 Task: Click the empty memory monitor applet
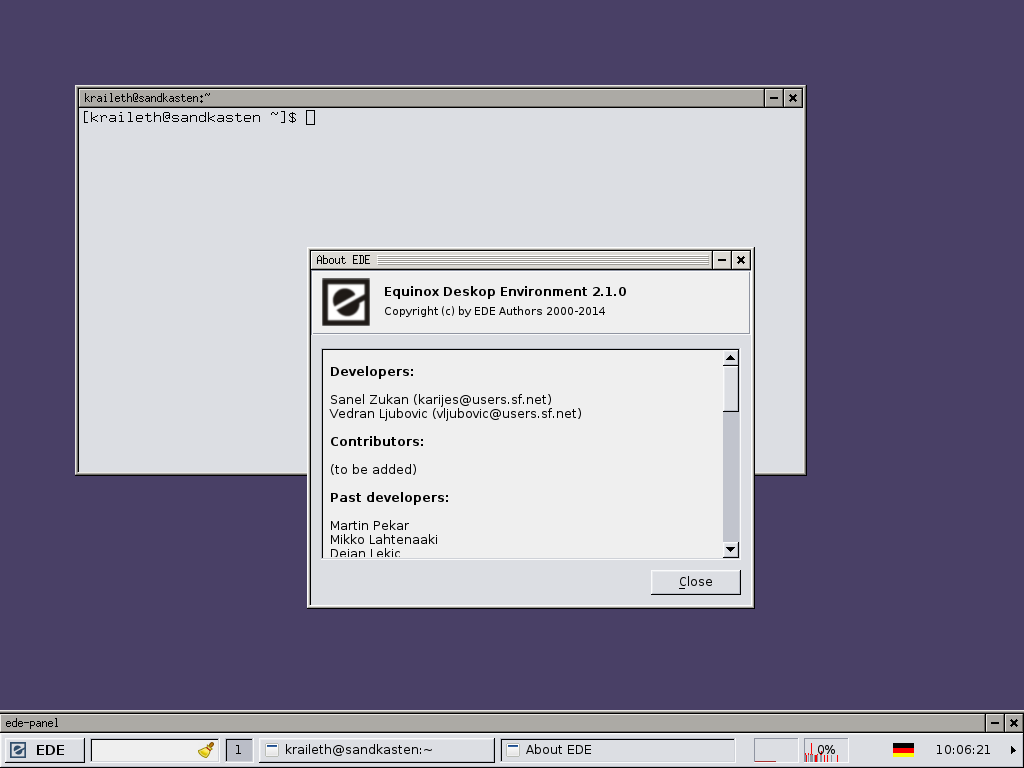tap(775, 750)
